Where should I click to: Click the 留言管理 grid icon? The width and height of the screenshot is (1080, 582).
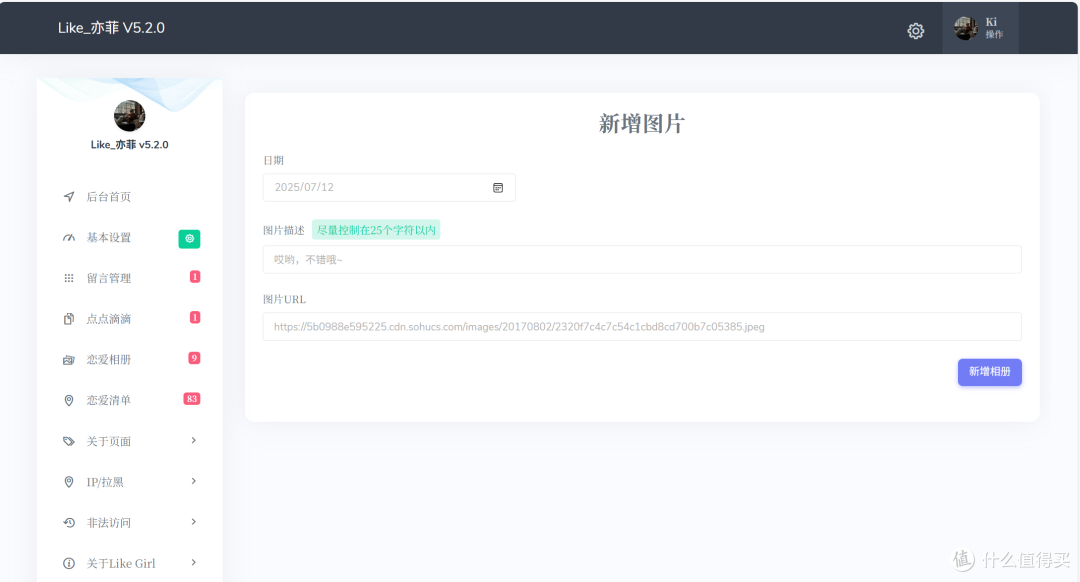point(69,278)
